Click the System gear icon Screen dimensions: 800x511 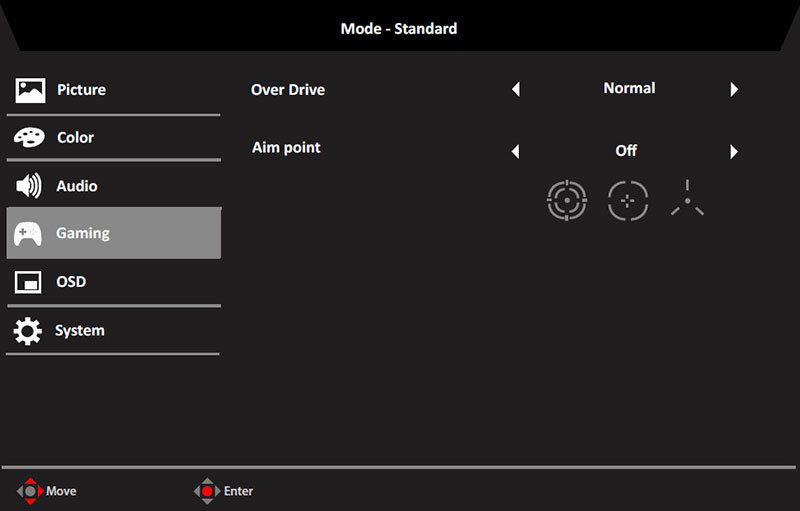pos(28,331)
